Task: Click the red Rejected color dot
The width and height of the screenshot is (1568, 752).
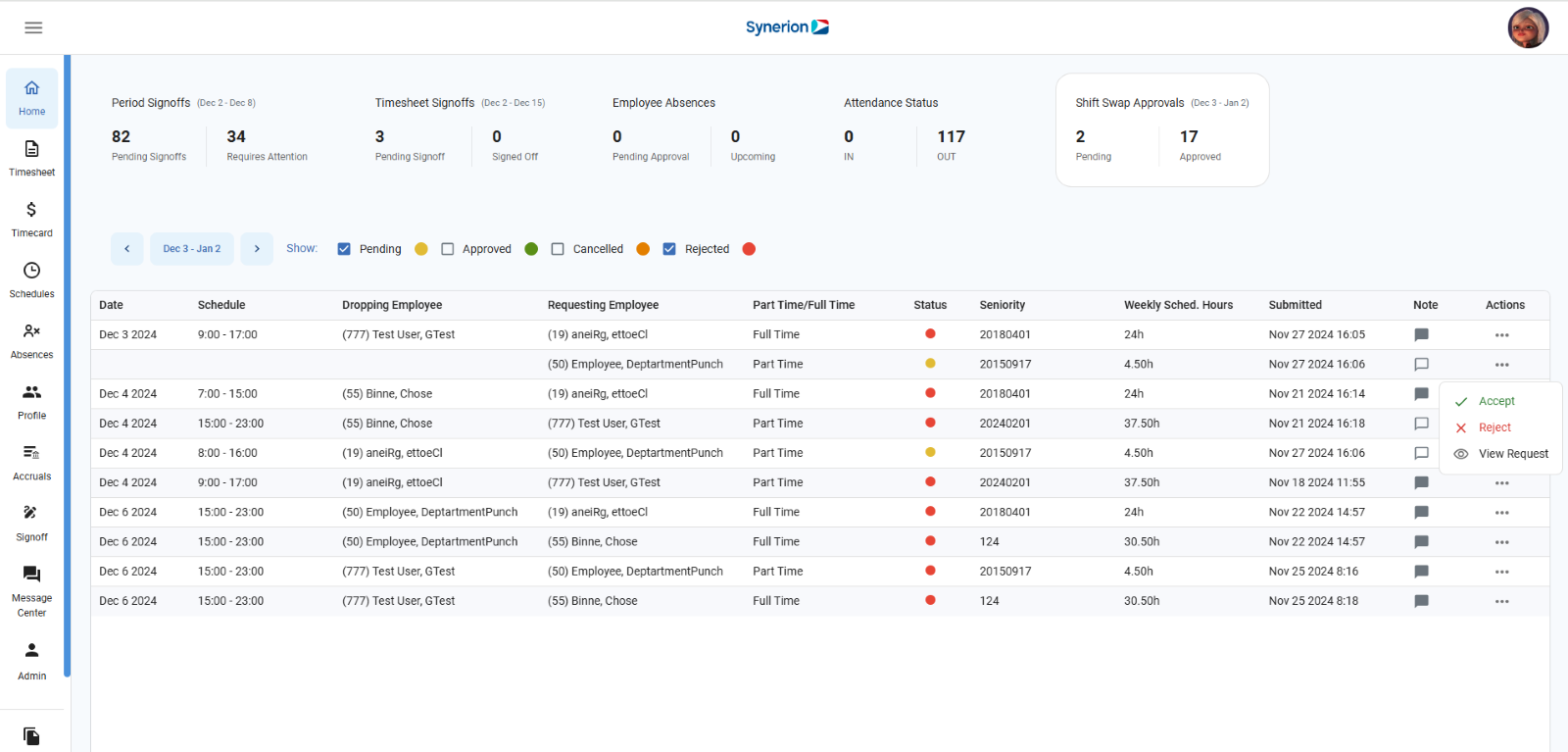Action: 749,249
